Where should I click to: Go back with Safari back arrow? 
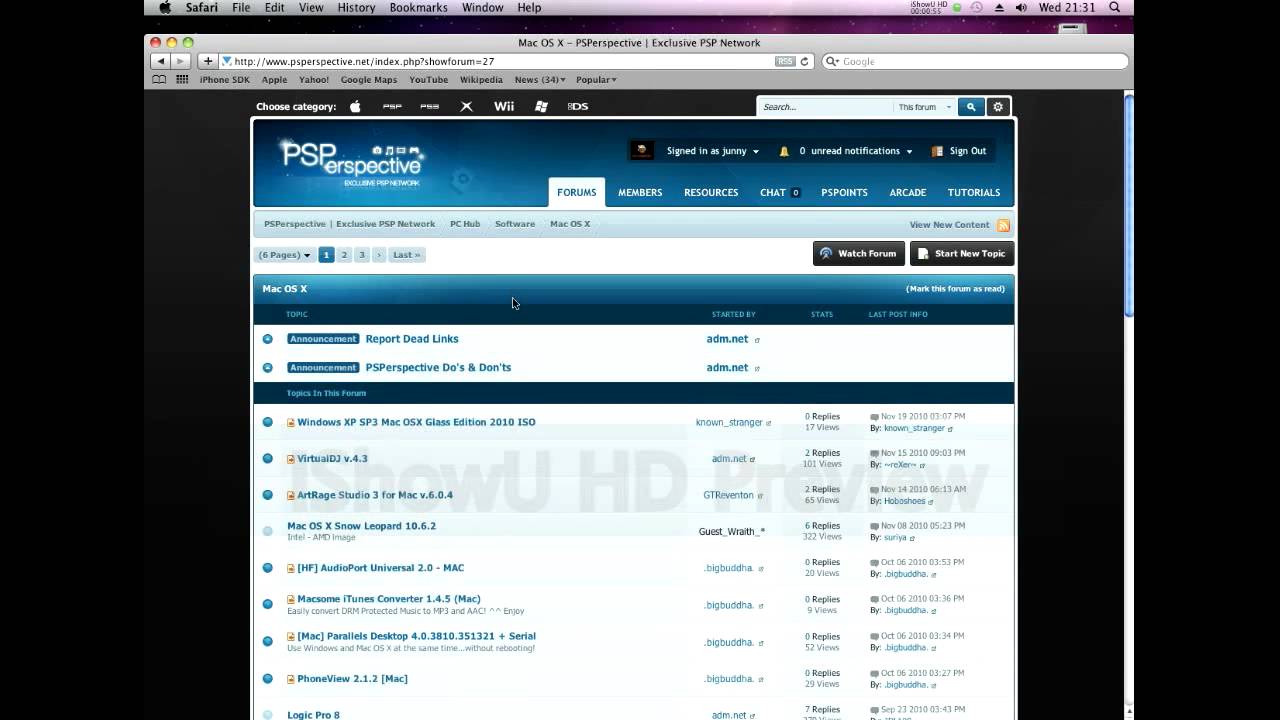tap(161, 61)
